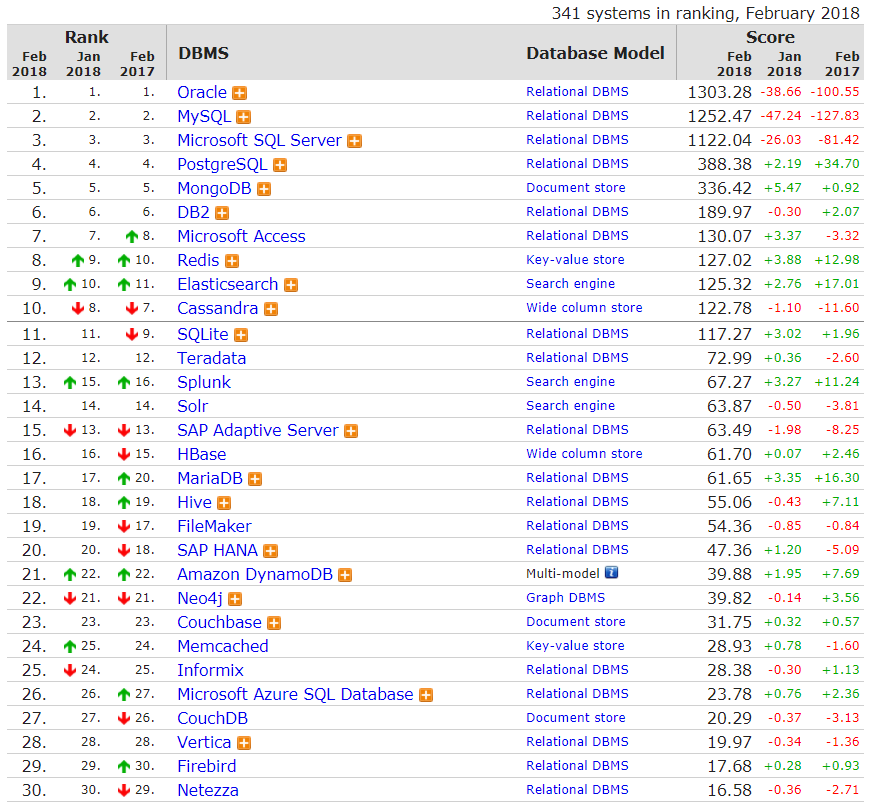The image size is (875, 804).
Task: Click Wide column store in the HBase row
Action: 584,454
